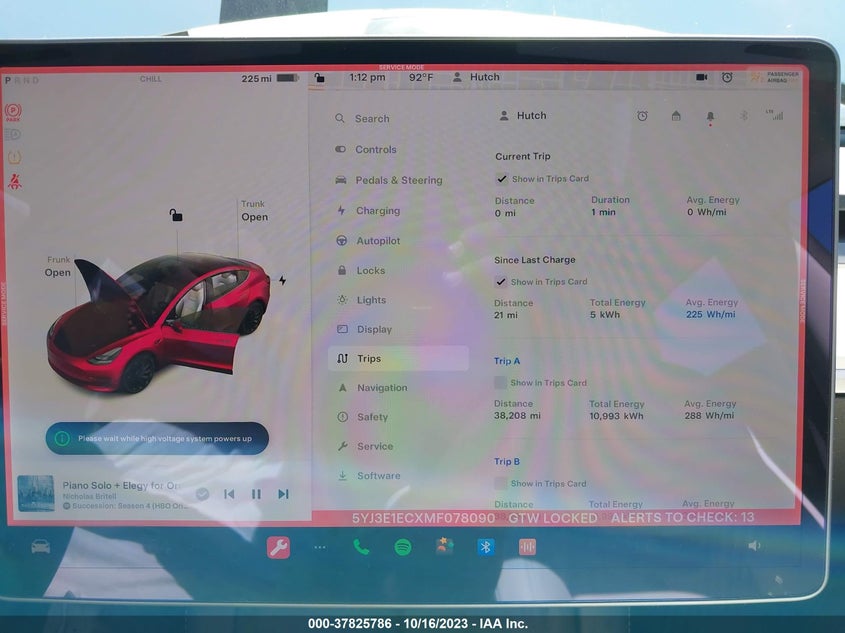Check Trip A Show in Trips Card
Image resolution: width=845 pixels, height=633 pixels.
tap(500, 382)
